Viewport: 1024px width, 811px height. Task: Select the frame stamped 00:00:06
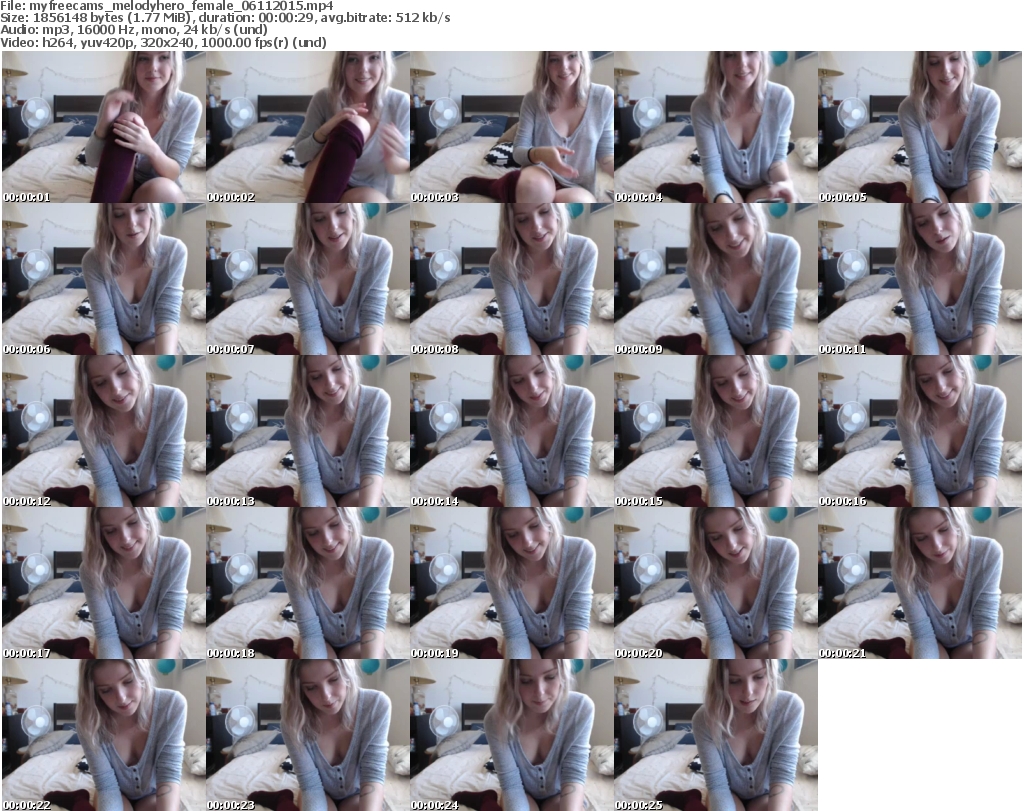coord(104,279)
